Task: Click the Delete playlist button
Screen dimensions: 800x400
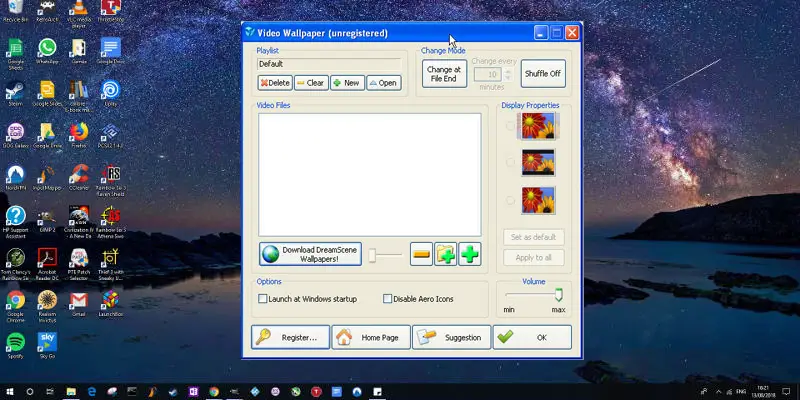Action: (275, 83)
